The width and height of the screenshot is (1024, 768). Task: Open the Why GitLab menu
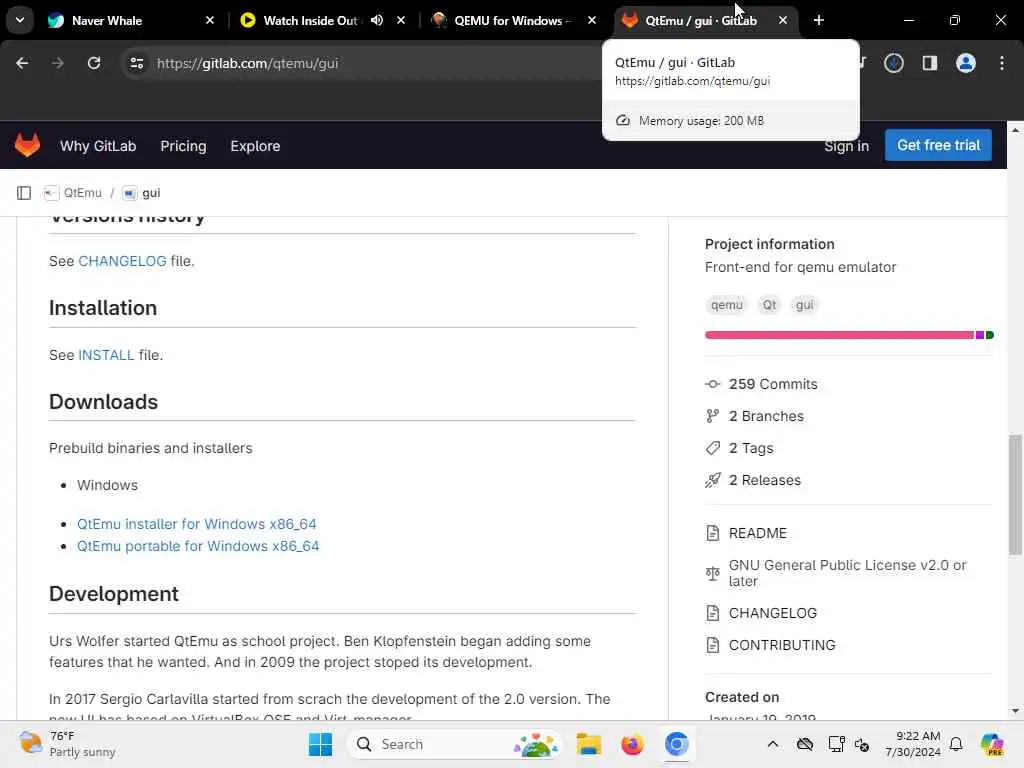[x=98, y=146]
